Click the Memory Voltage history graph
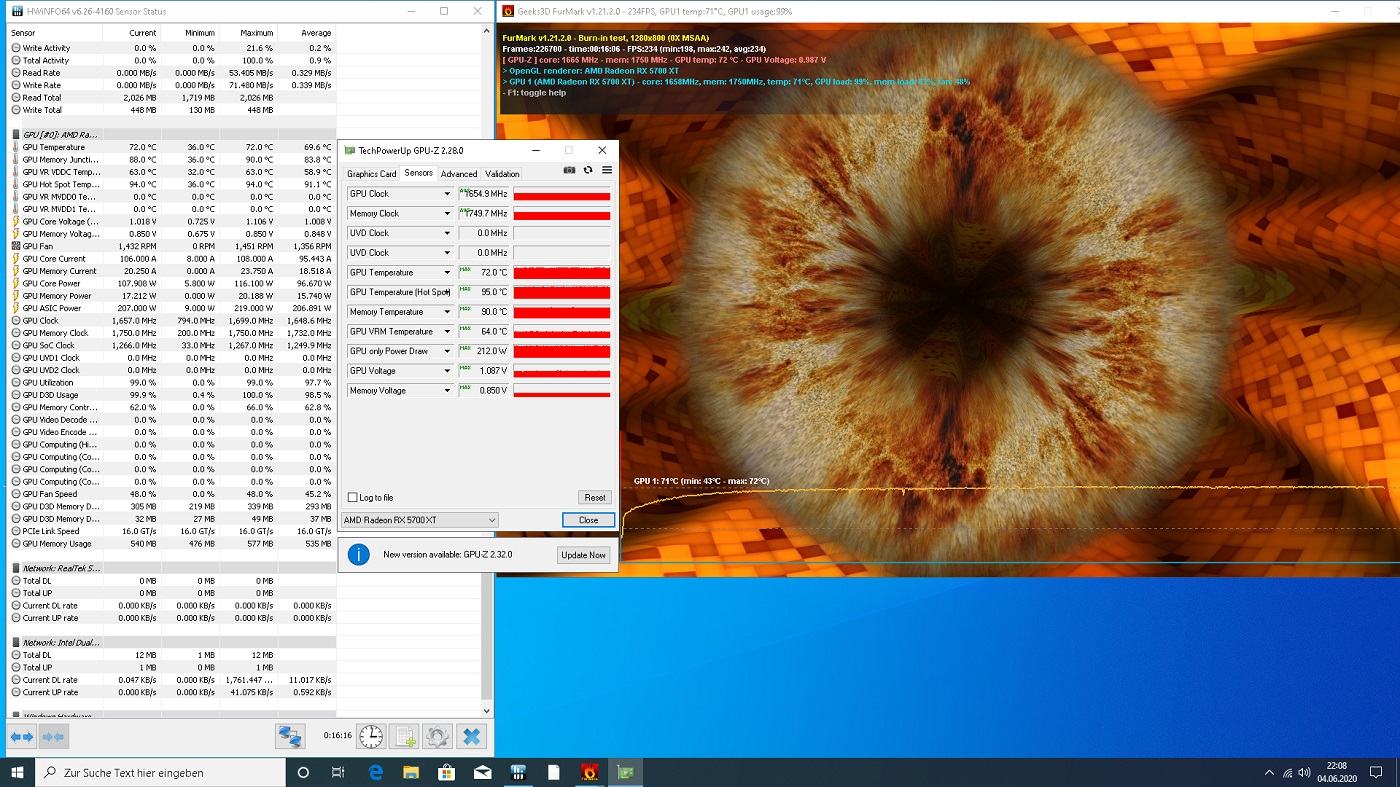Viewport: 1400px width, 787px height. [561, 390]
